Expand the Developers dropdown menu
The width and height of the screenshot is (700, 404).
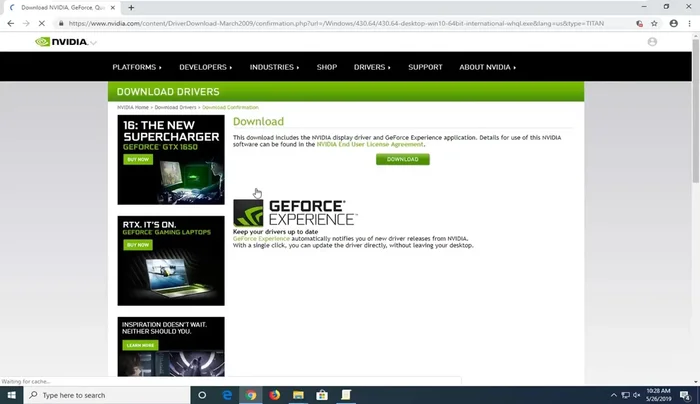[x=205, y=67]
